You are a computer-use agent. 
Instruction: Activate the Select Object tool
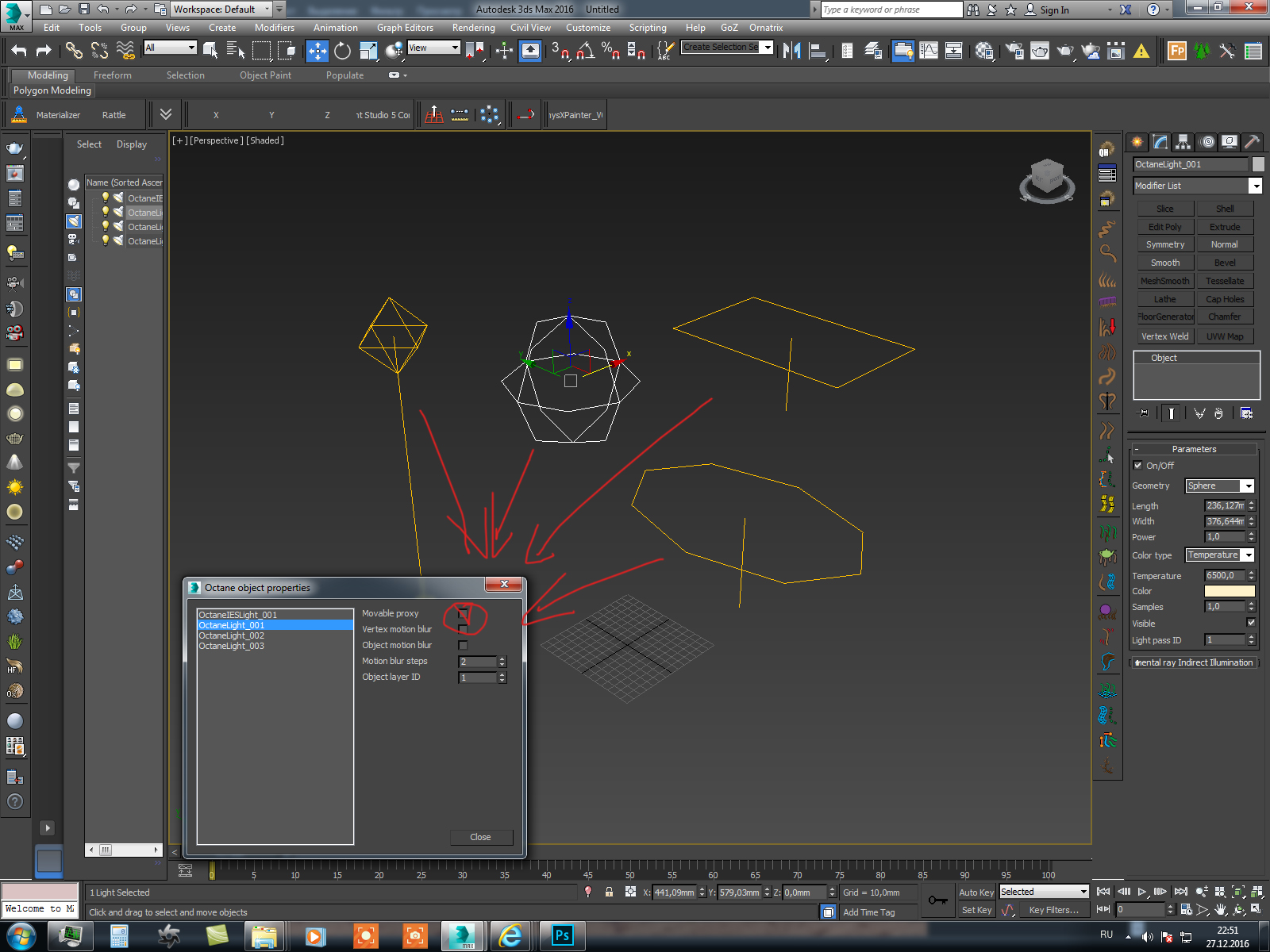(x=210, y=51)
